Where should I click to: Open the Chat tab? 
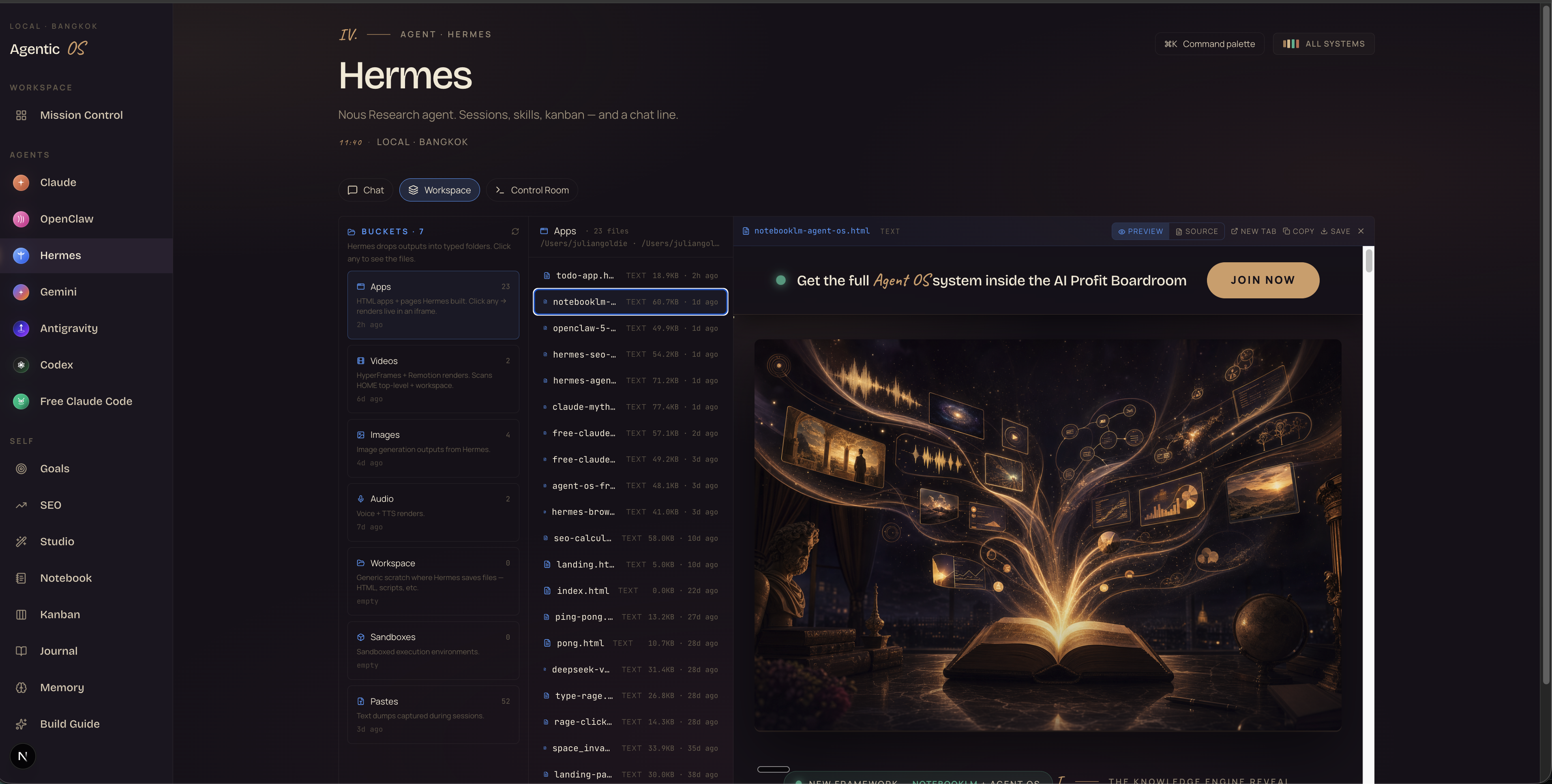point(366,190)
